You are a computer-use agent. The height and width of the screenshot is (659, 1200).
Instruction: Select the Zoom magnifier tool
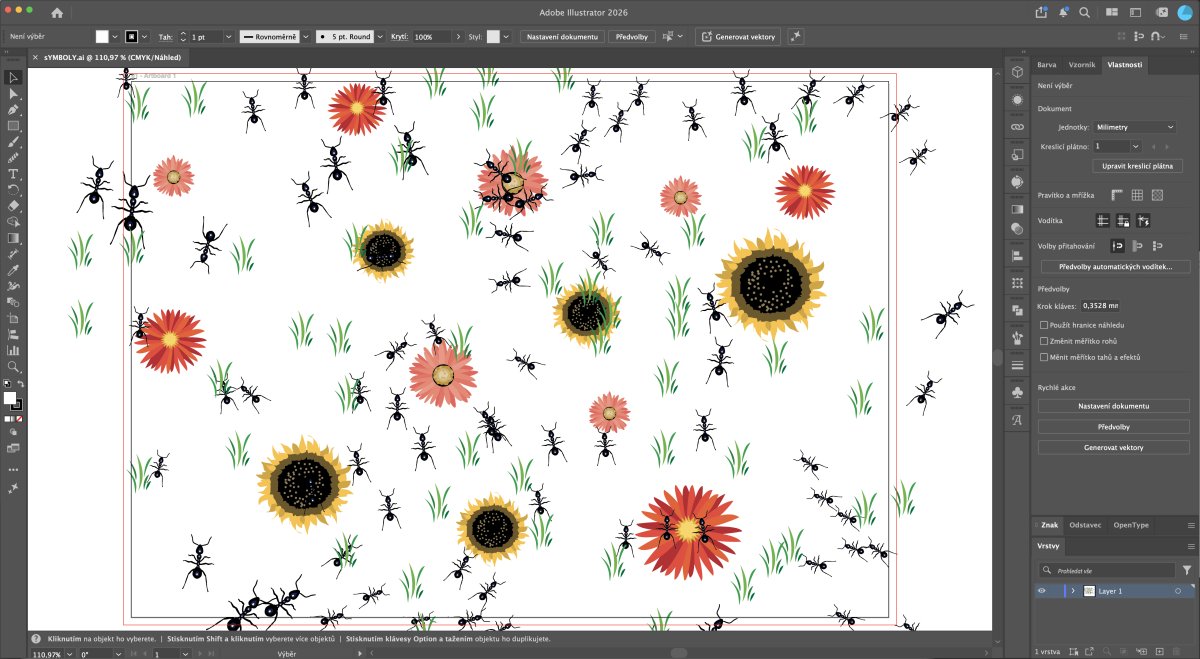point(14,367)
